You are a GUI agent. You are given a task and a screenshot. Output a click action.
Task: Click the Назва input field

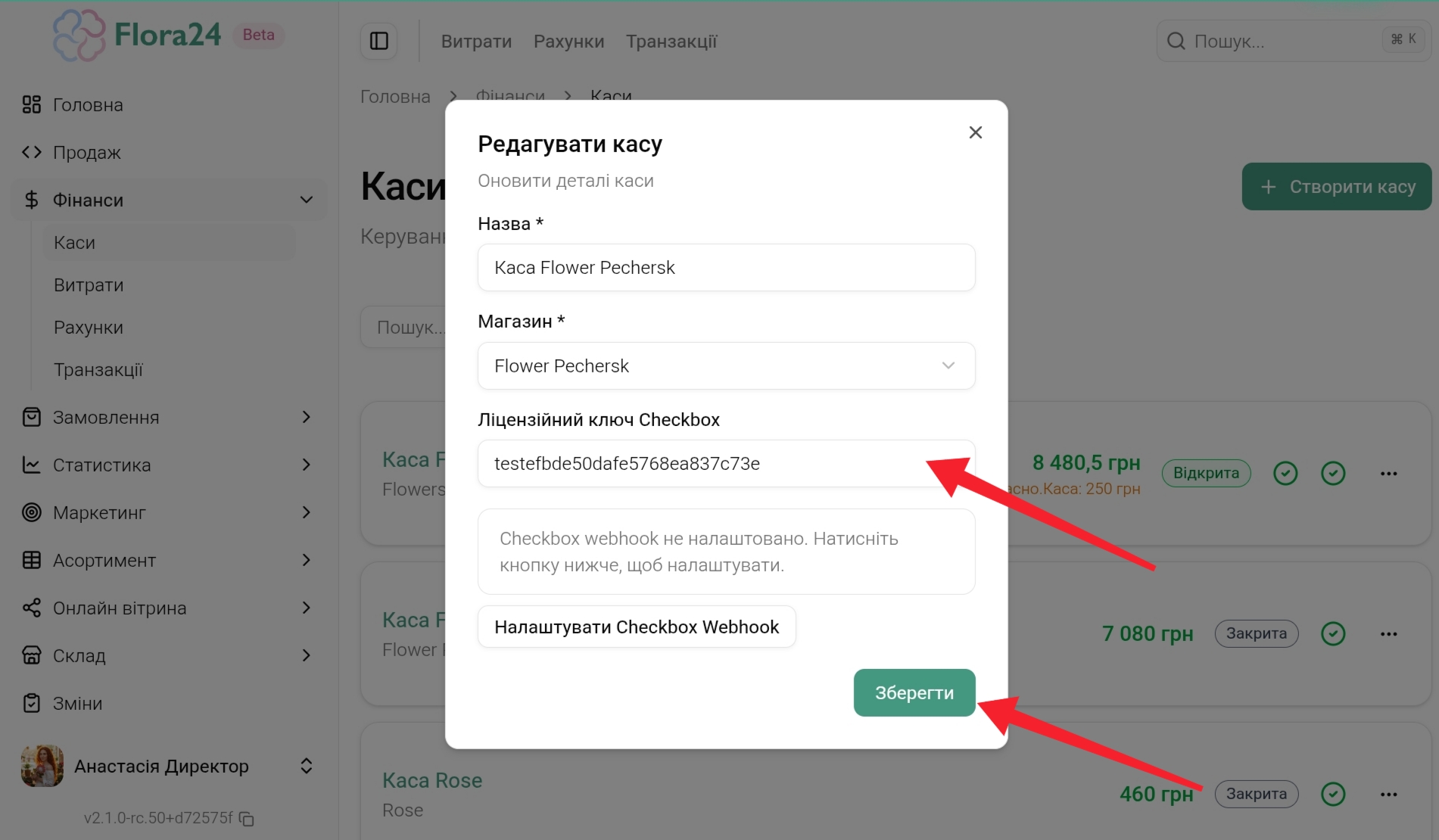(x=726, y=268)
